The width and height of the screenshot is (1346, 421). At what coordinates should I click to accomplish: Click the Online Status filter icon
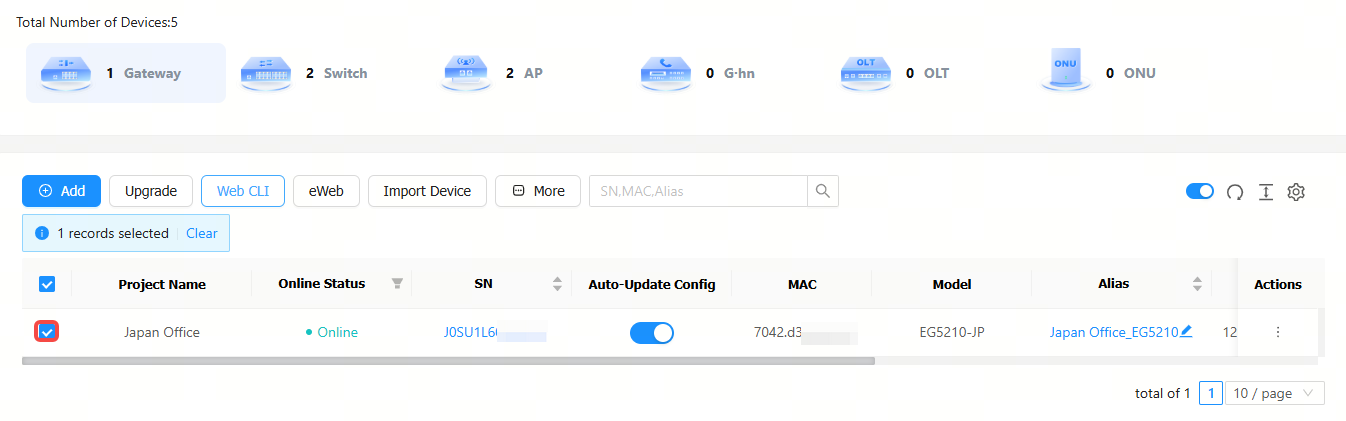click(x=397, y=284)
